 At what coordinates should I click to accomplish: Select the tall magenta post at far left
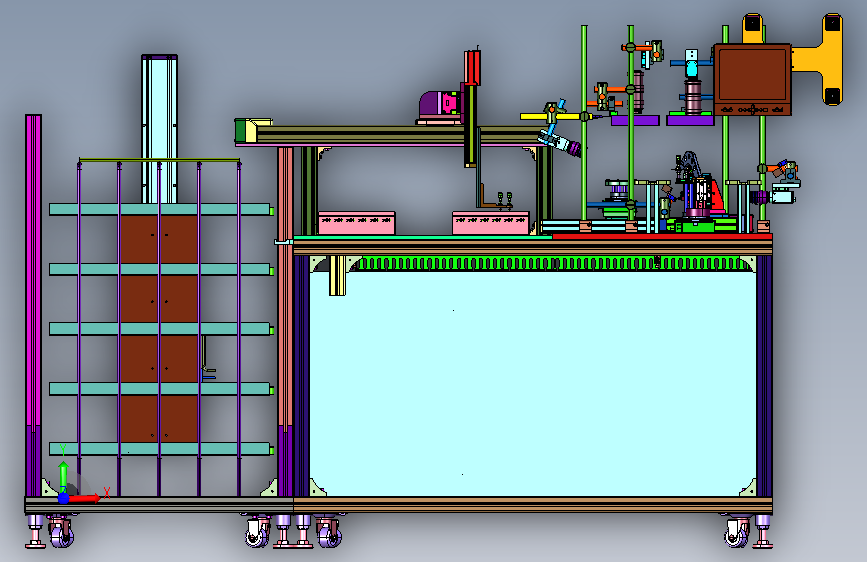pos(33,271)
